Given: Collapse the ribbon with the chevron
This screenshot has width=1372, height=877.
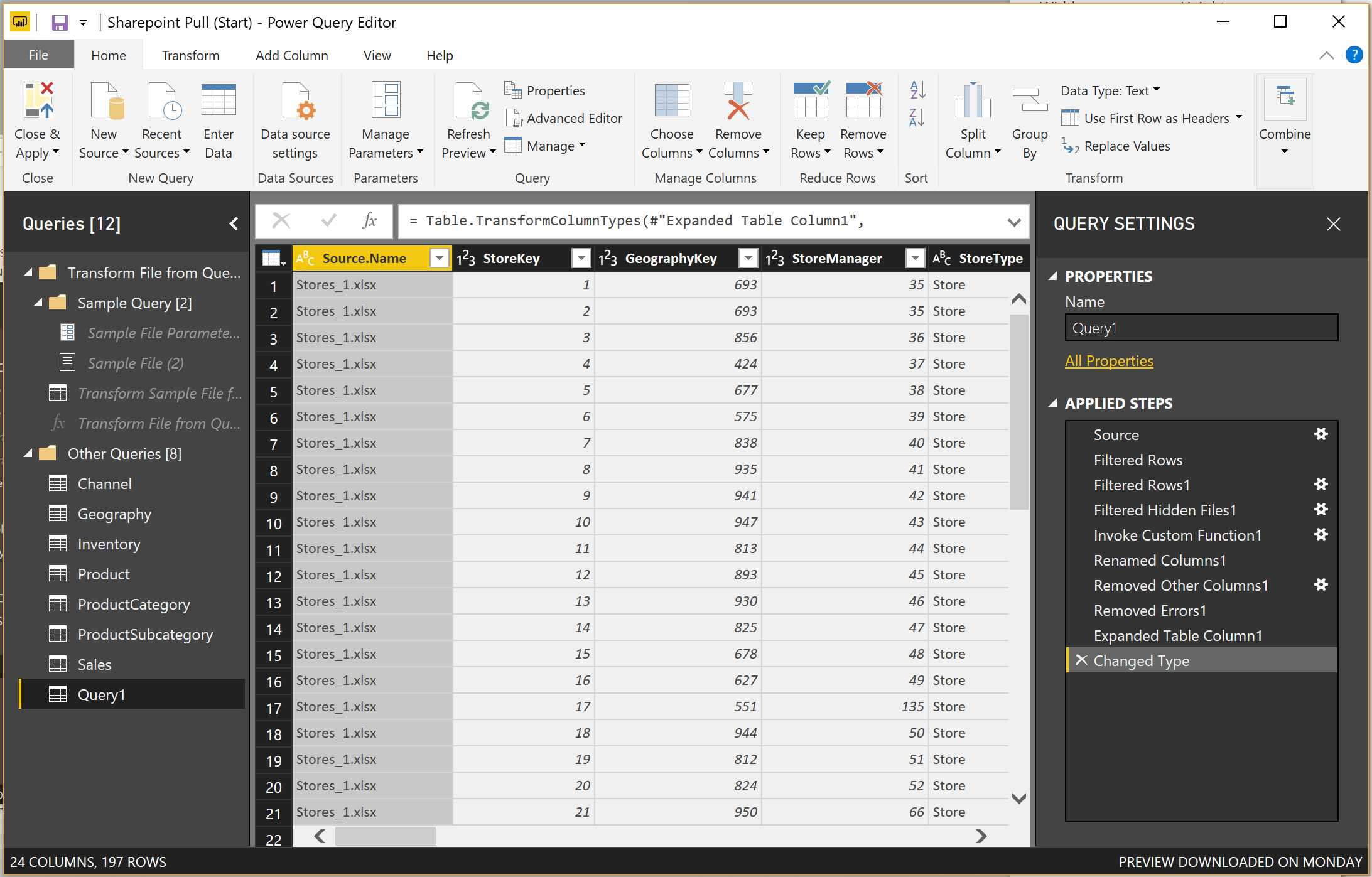Looking at the screenshot, I should tap(1326, 55).
